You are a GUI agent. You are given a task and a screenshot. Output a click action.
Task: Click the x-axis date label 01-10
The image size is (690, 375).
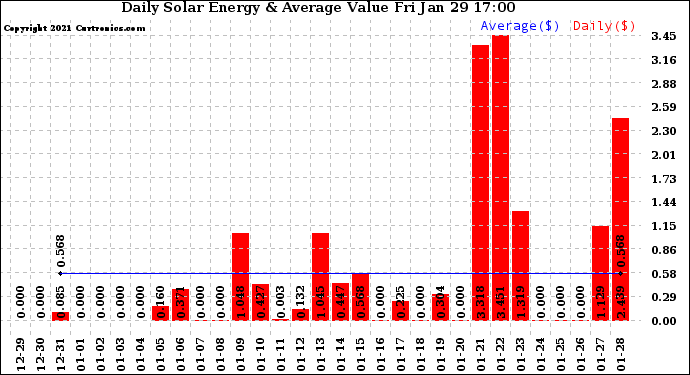261,355
